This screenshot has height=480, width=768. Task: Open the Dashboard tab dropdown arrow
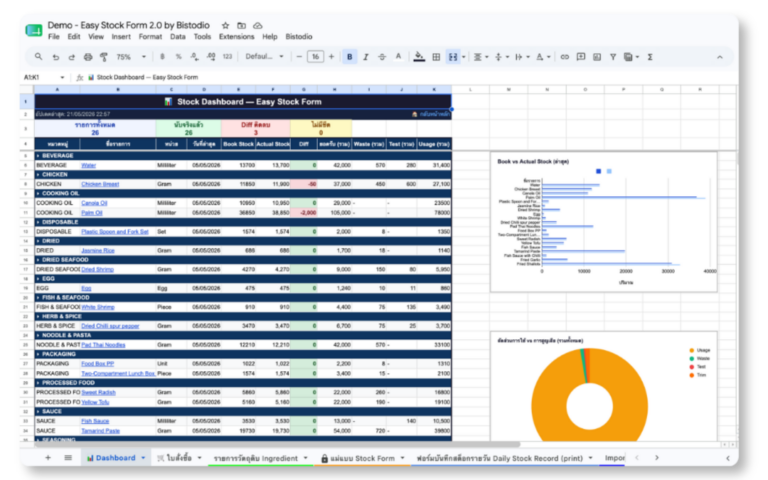143,458
